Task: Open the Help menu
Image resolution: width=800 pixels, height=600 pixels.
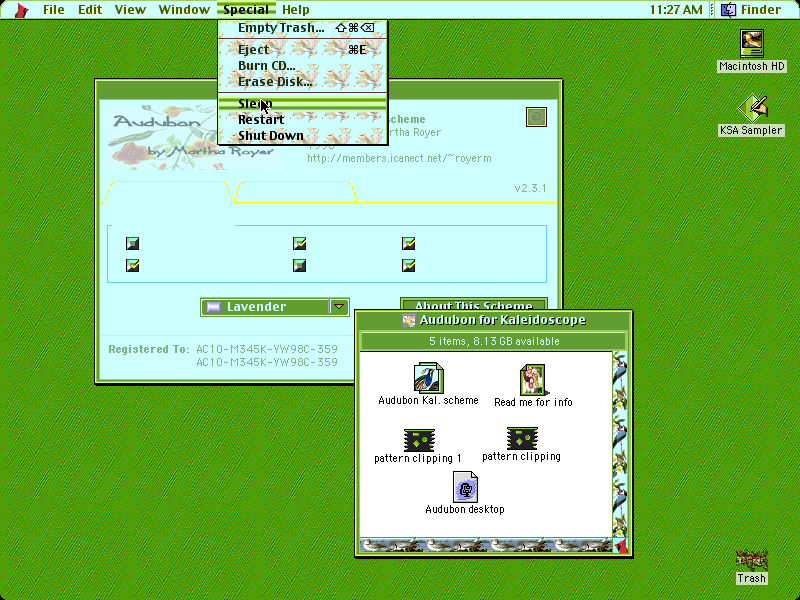Action: click(295, 10)
